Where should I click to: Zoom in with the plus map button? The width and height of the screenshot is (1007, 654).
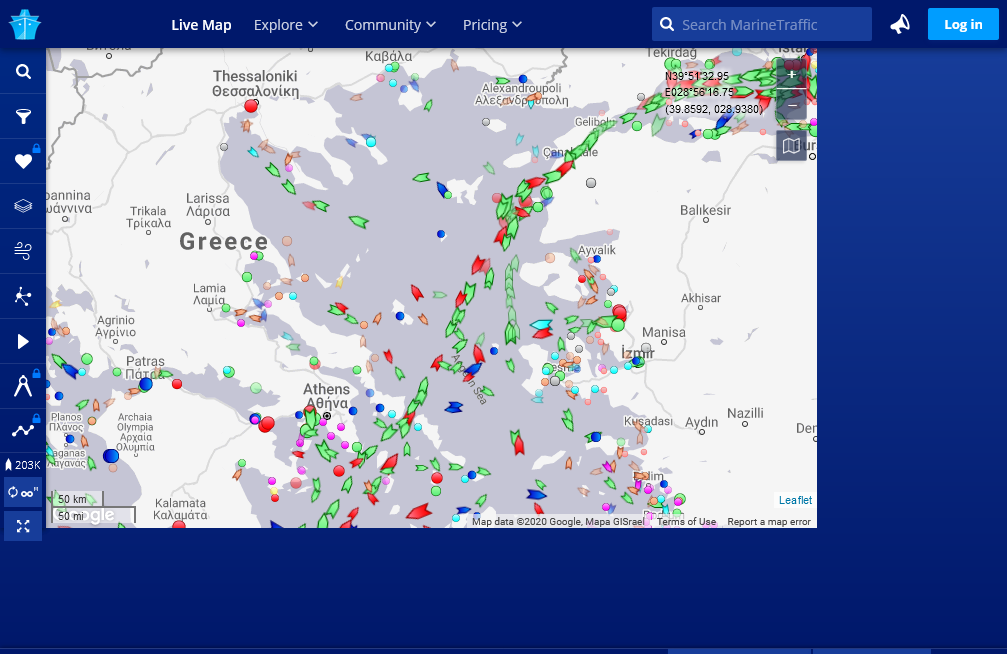point(791,75)
